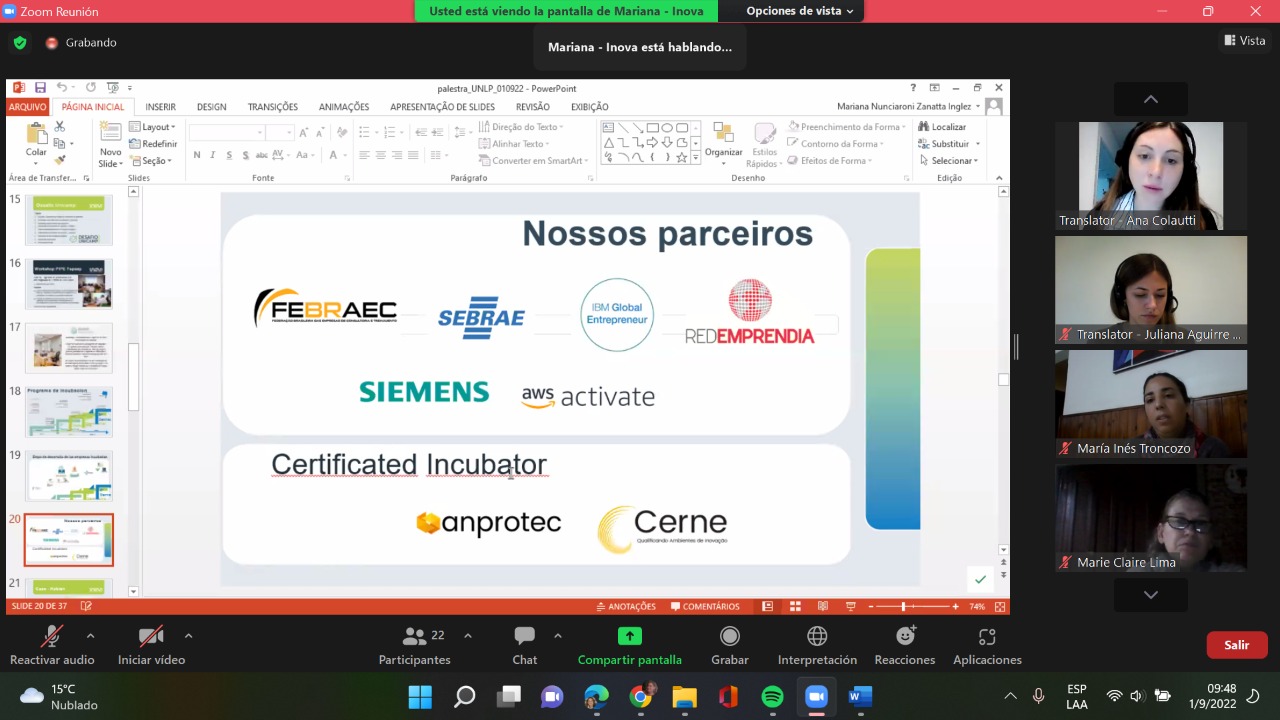This screenshot has height=720, width=1280.
Task: Select slide 16 thumbnail
Action: point(69,284)
